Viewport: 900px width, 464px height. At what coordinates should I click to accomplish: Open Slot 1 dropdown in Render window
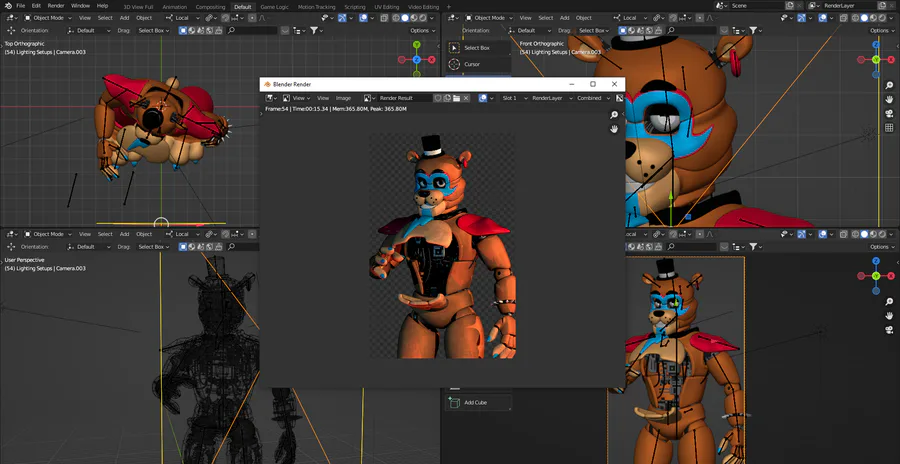pos(513,98)
